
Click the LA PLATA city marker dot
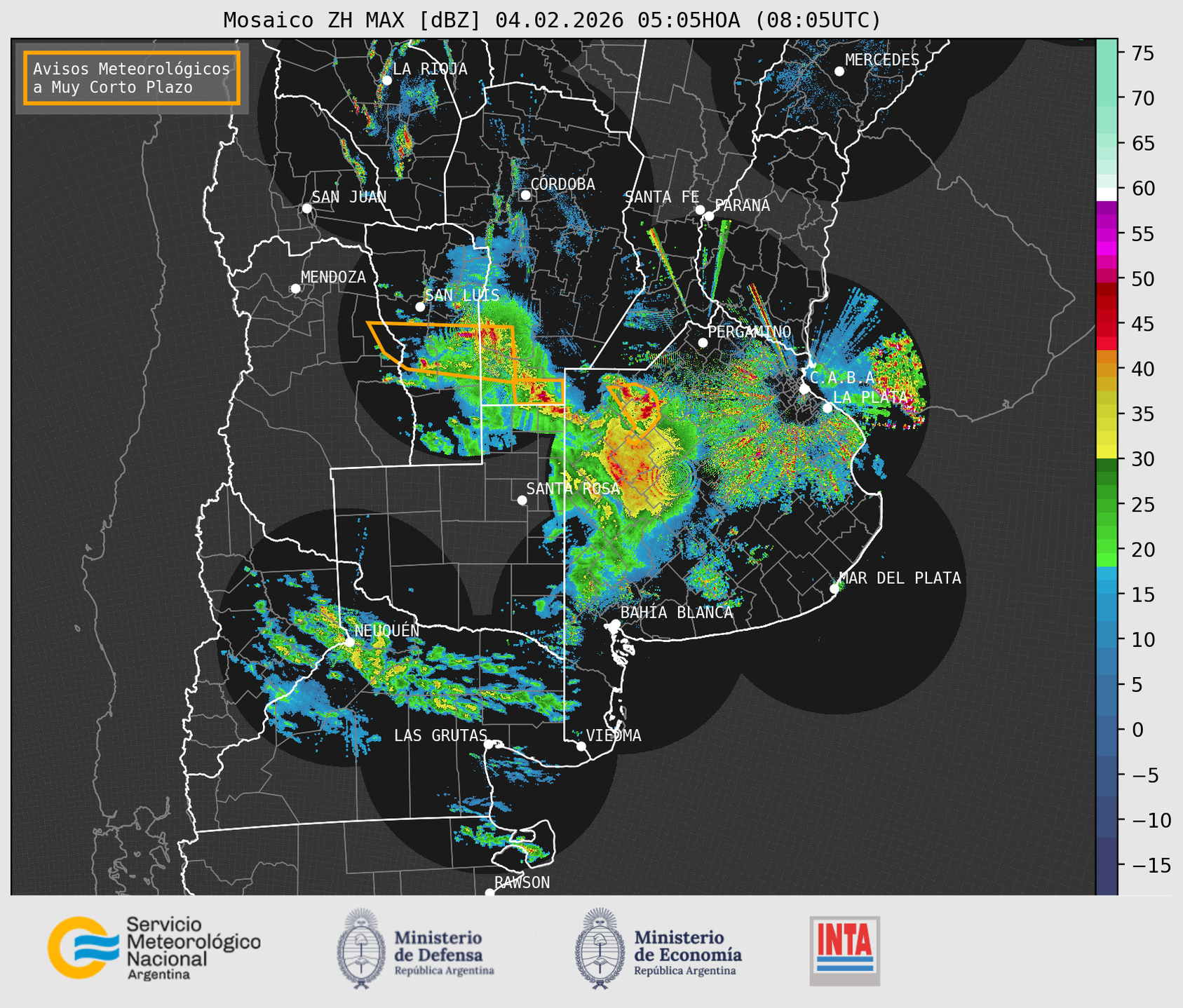tap(827, 408)
